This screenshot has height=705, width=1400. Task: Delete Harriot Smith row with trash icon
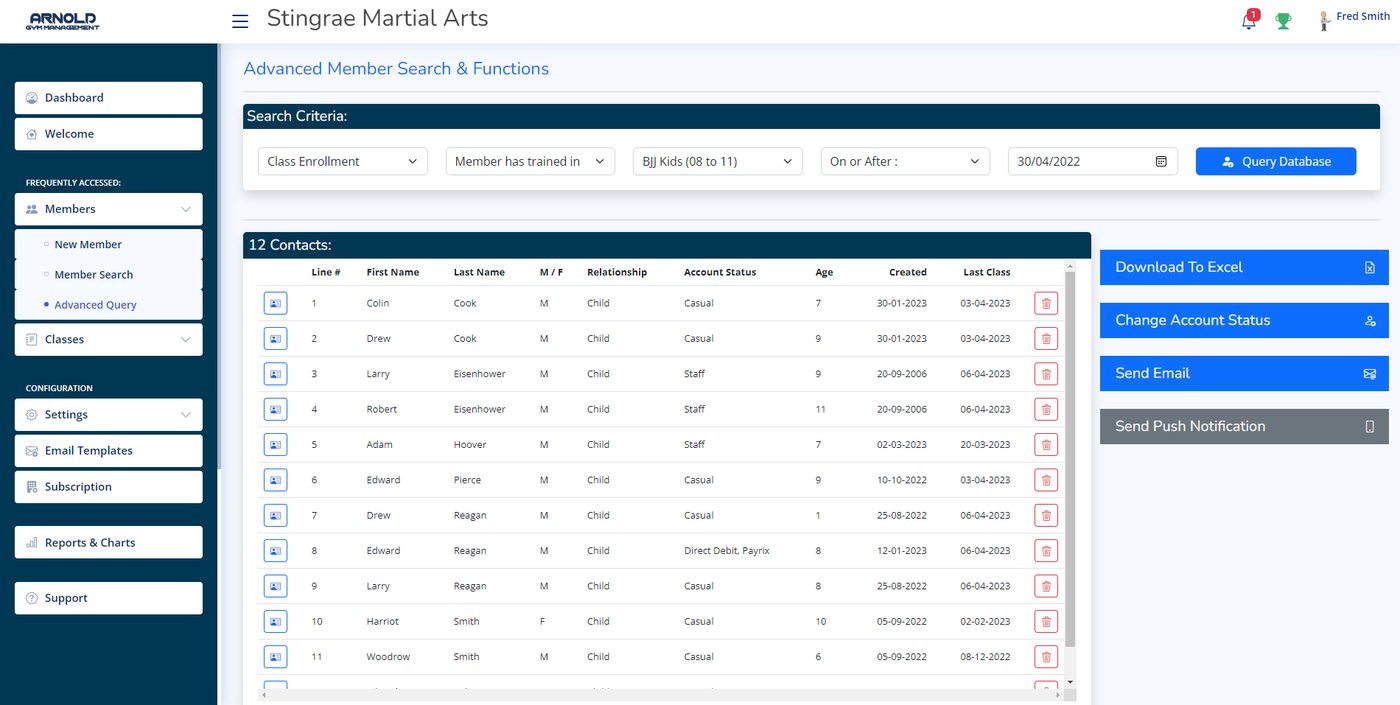[1046, 621]
